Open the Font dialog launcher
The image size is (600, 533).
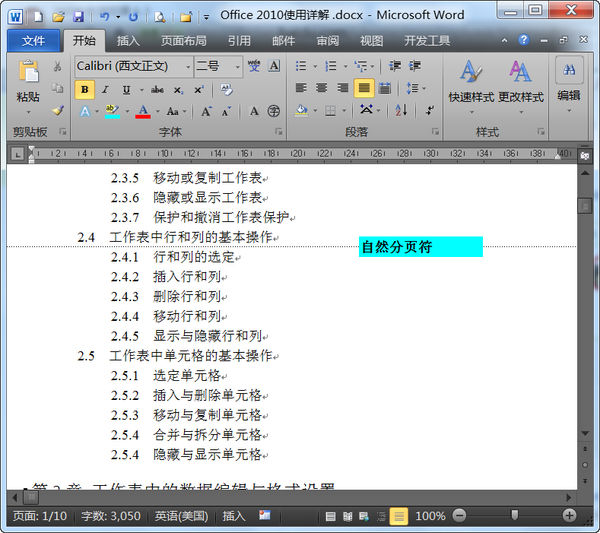pyautogui.click(x=279, y=132)
